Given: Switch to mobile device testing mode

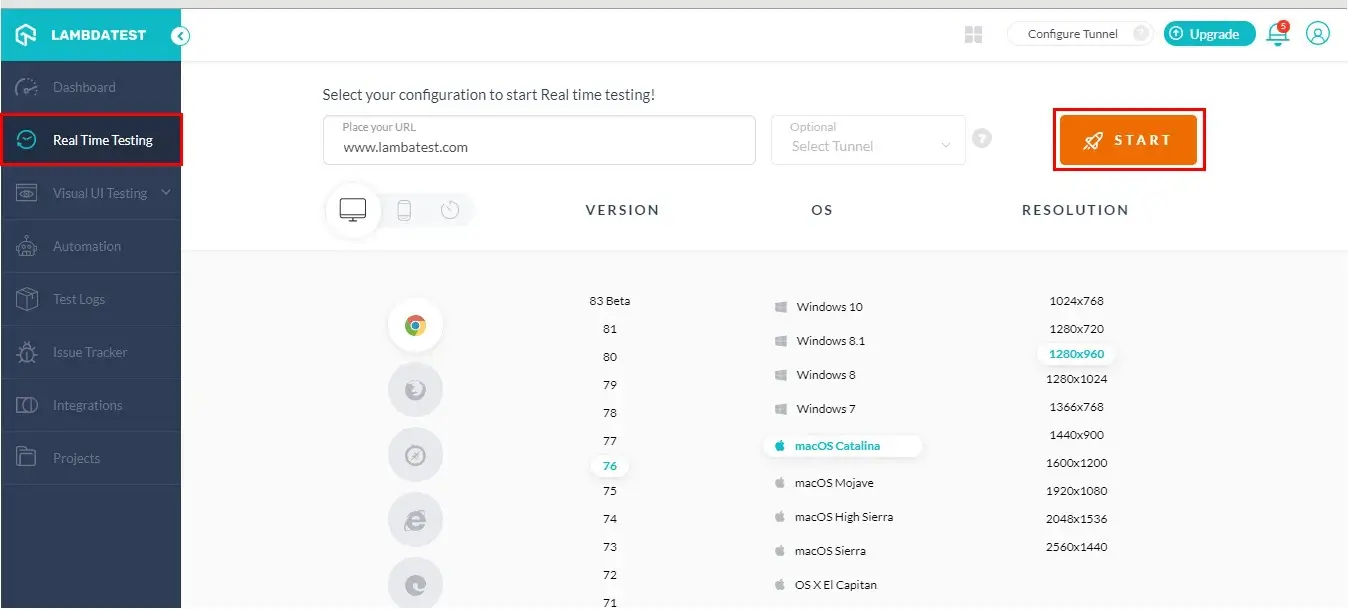Looking at the screenshot, I should (402, 210).
